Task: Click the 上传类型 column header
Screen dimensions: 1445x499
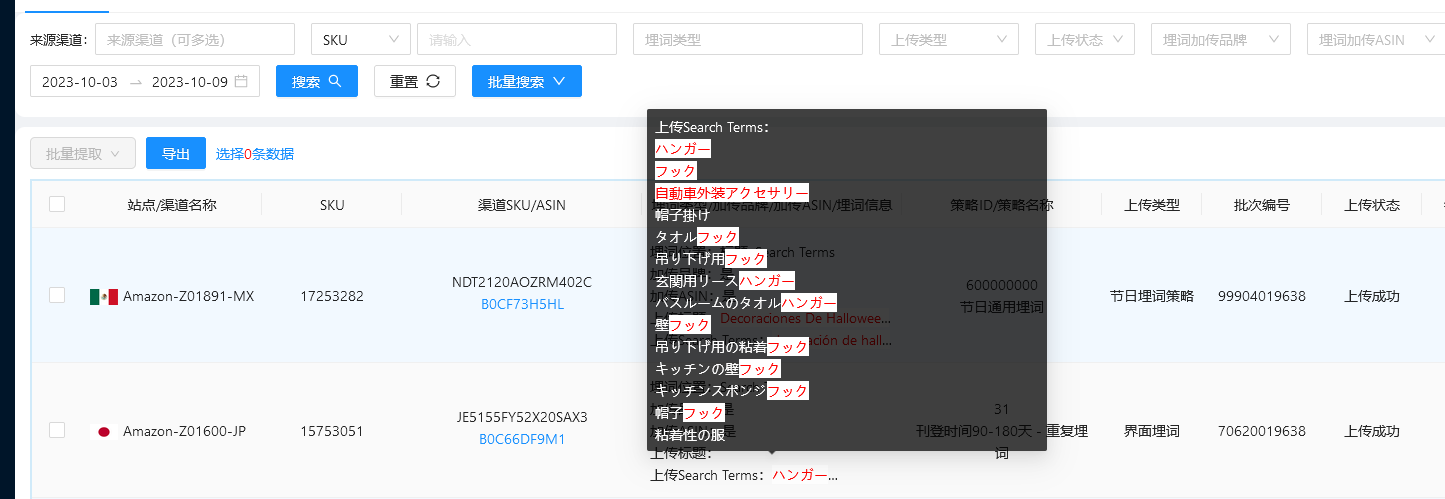Action: pos(1152,205)
